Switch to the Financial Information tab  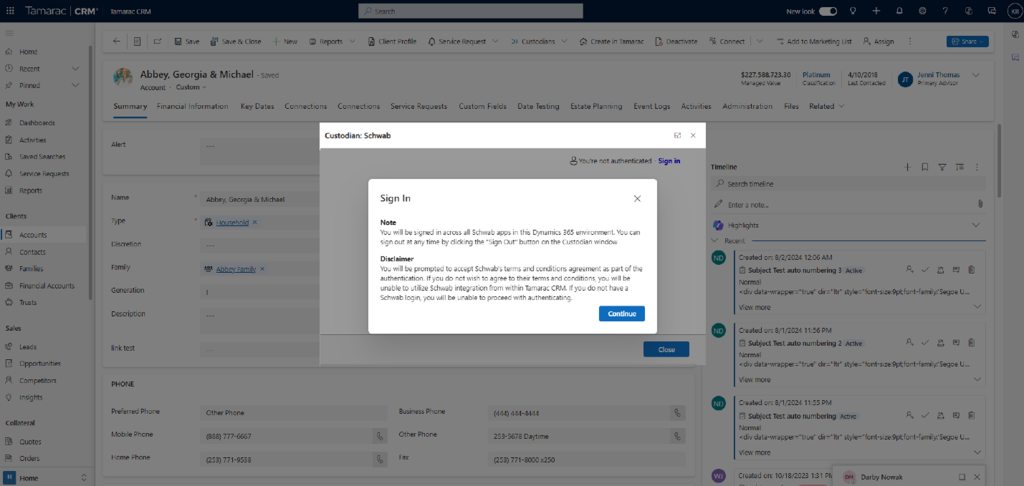(193, 106)
